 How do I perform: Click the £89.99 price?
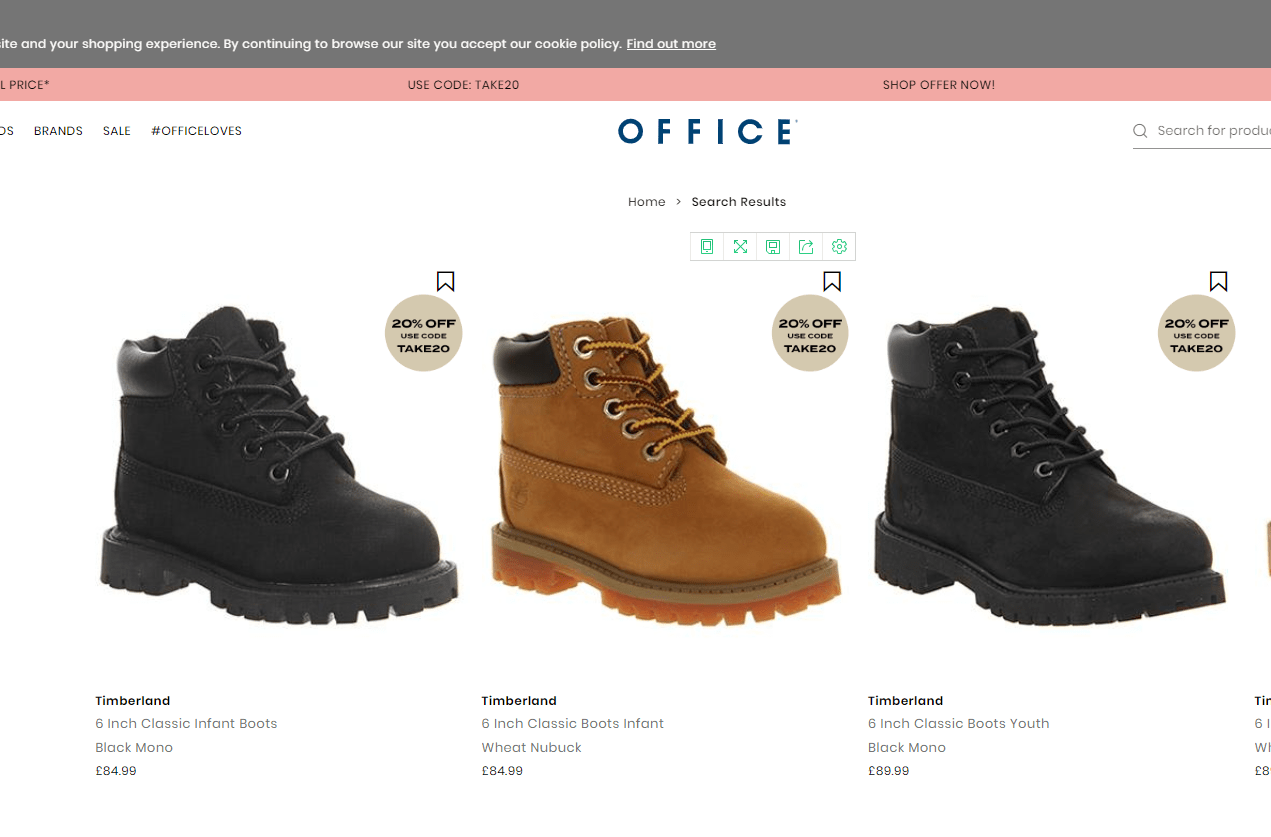[x=889, y=771]
